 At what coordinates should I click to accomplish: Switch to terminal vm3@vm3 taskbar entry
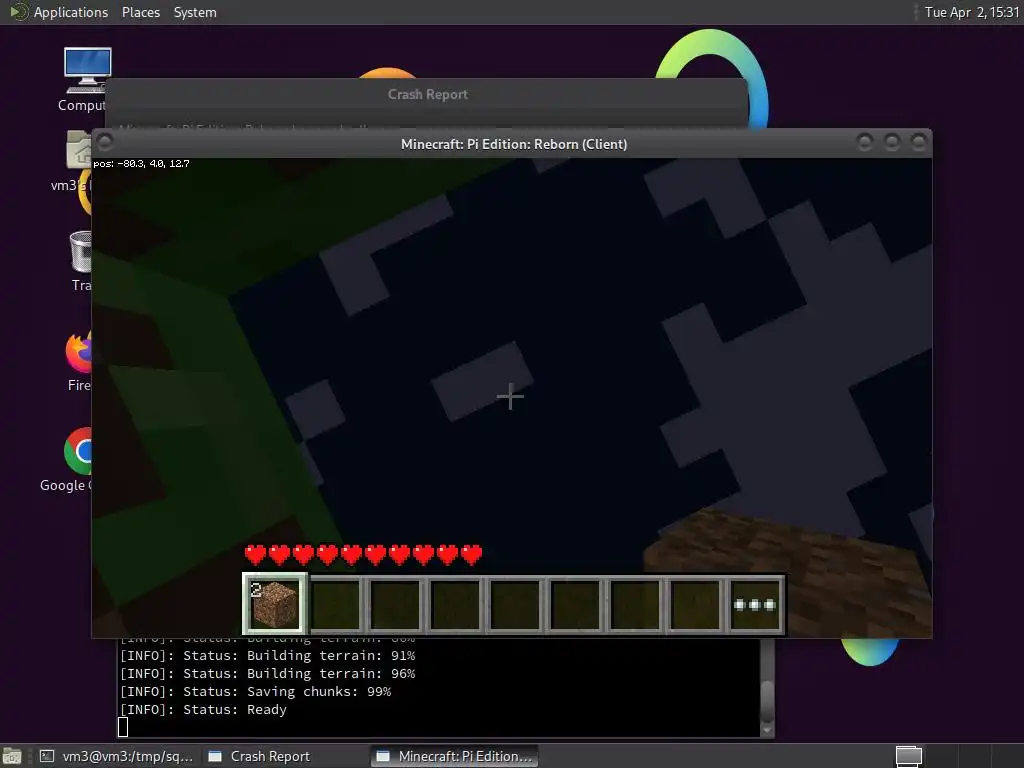pyautogui.click(x=118, y=756)
